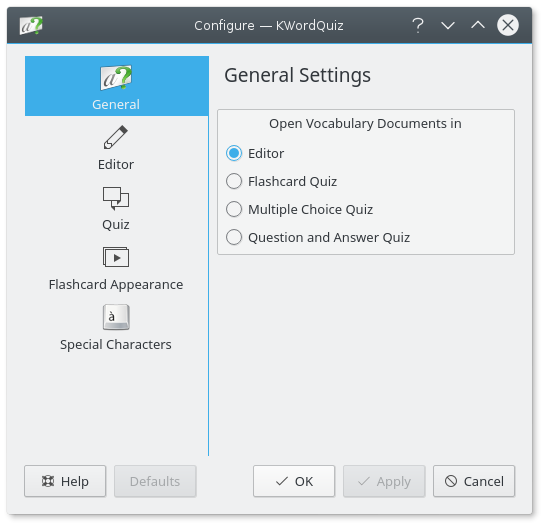
Task: Open the Quiz speech bubbles icon
Action: pyautogui.click(x=116, y=198)
